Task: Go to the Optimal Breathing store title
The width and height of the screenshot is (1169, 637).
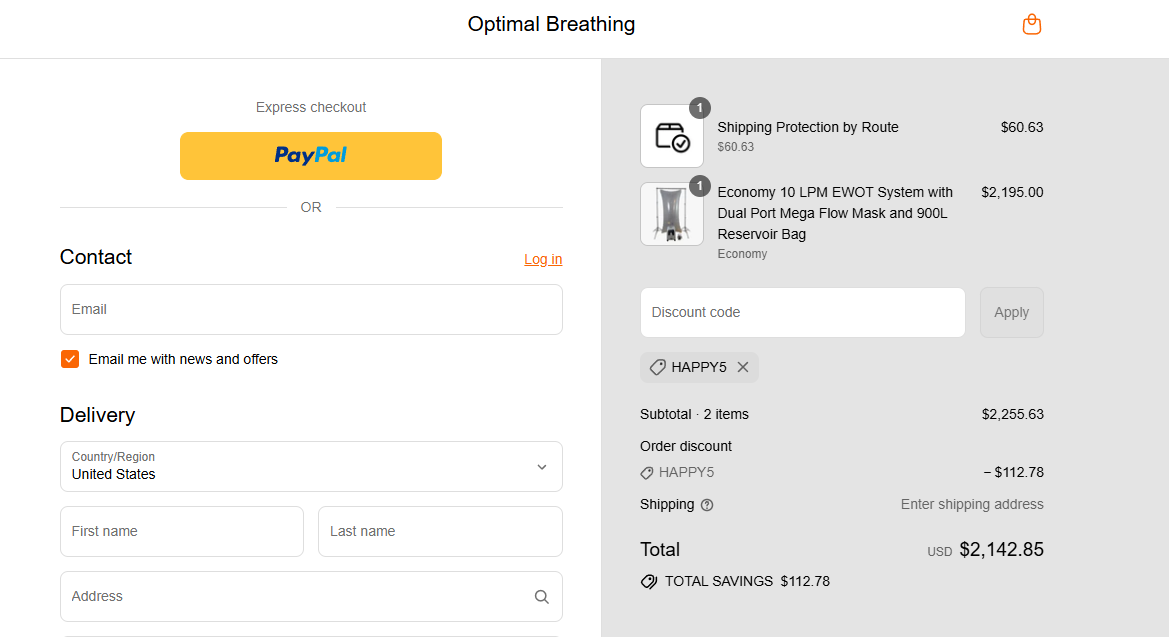Action: coord(551,24)
